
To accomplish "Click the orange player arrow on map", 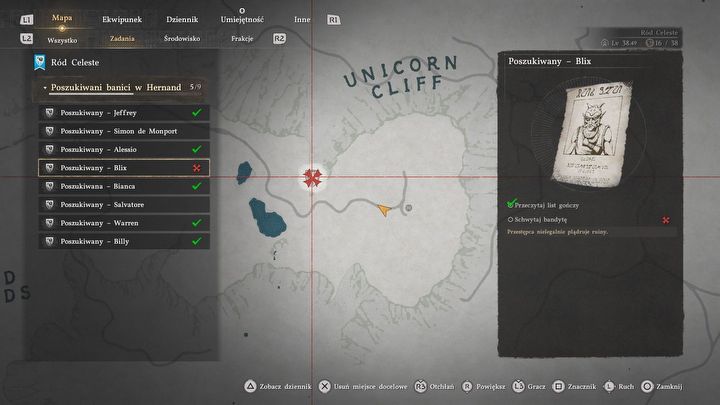I will (384, 210).
